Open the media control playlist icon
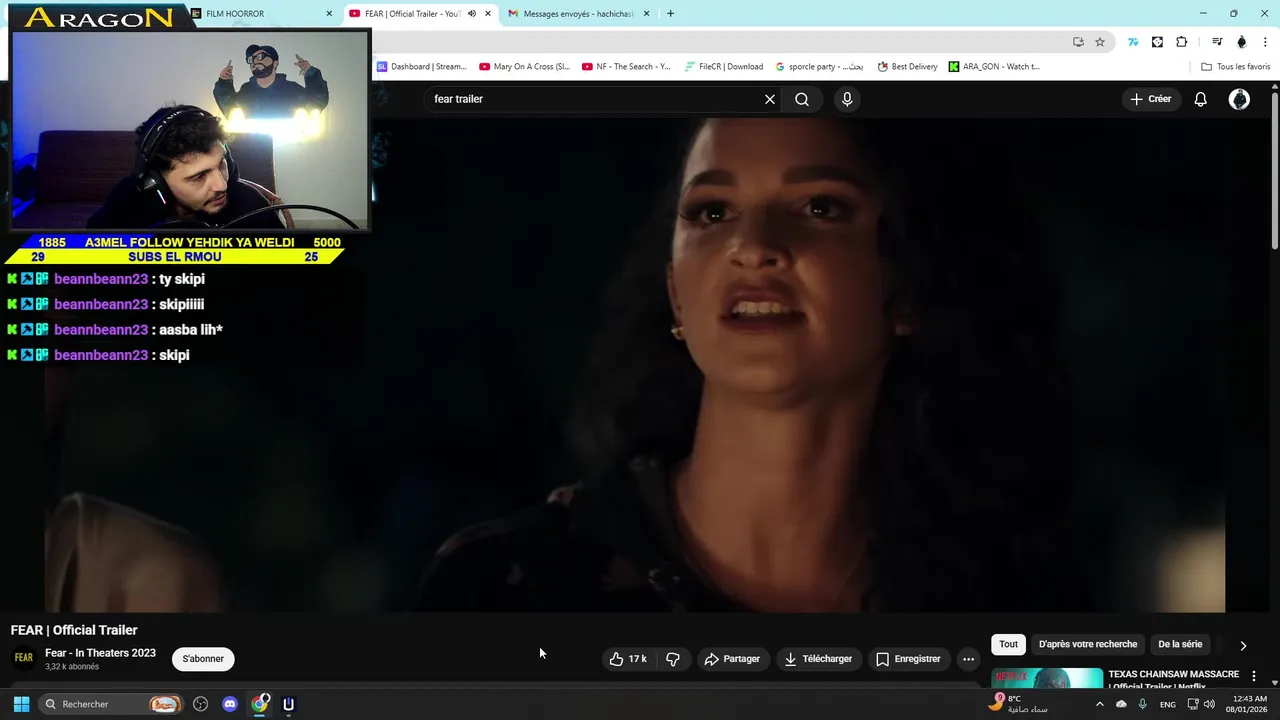 point(1217,42)
